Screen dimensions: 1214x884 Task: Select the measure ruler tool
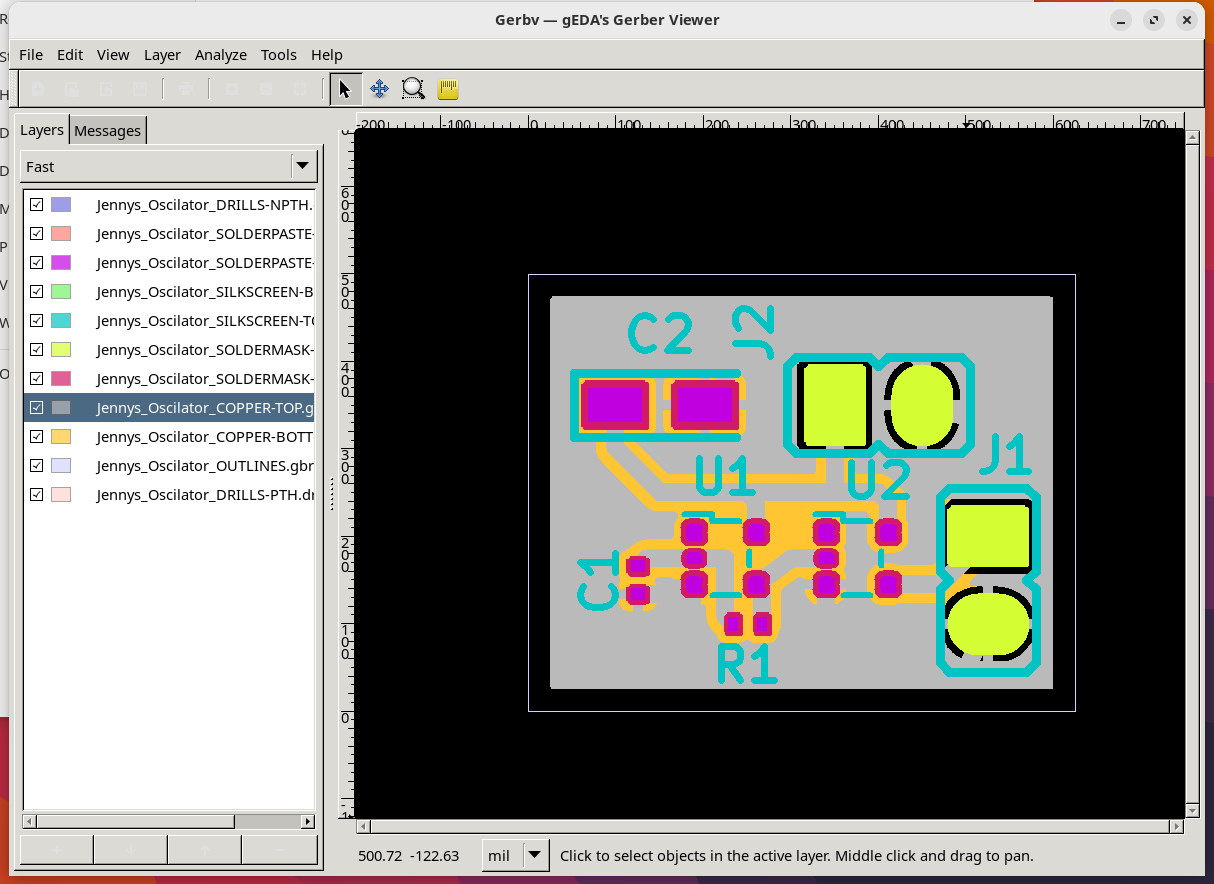point(447,89)
